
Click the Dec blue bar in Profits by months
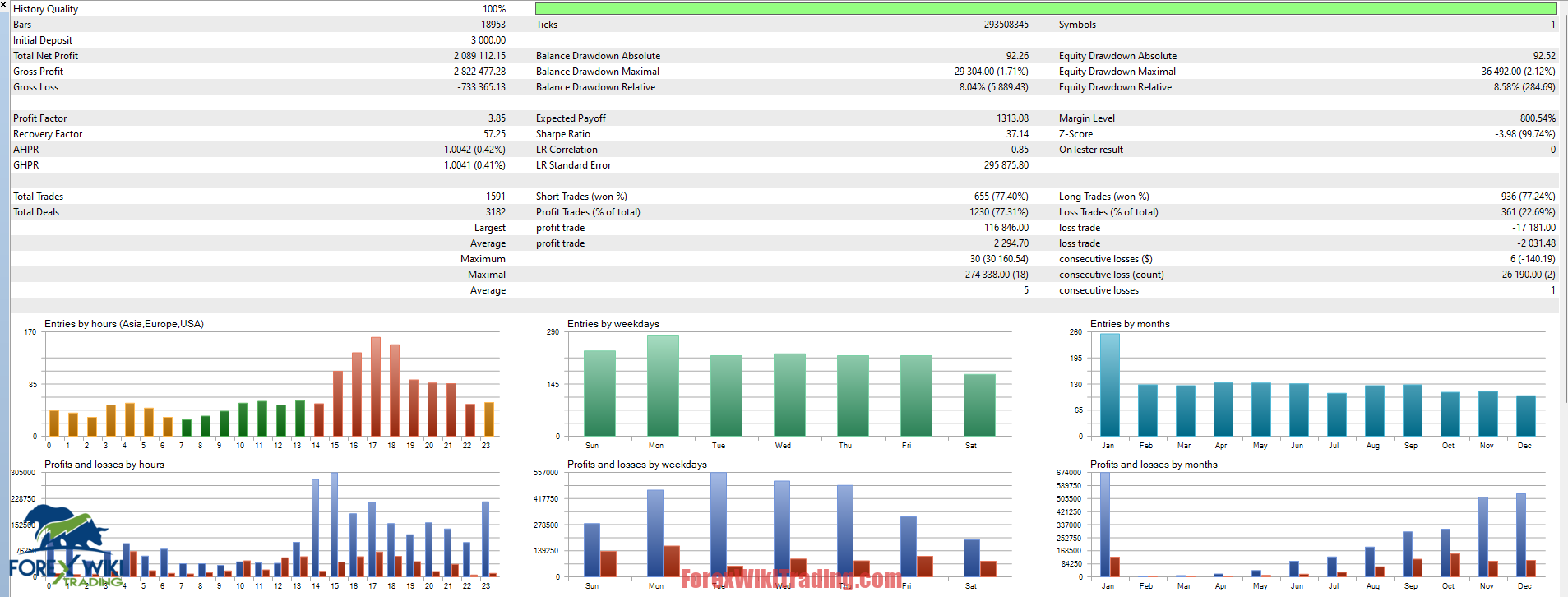point(1520,535)
